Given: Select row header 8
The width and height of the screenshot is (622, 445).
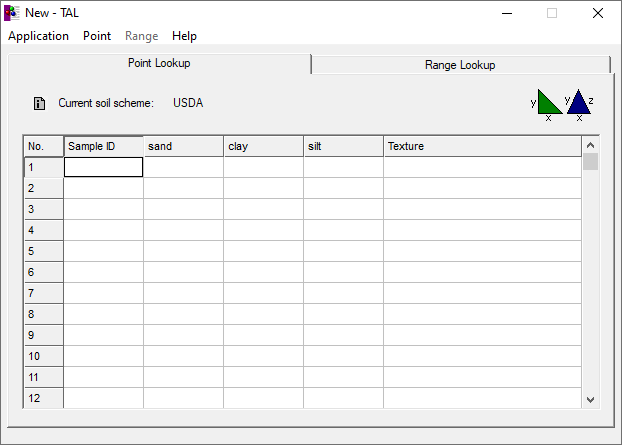Looking at the screenshot, I should point(44,315).
